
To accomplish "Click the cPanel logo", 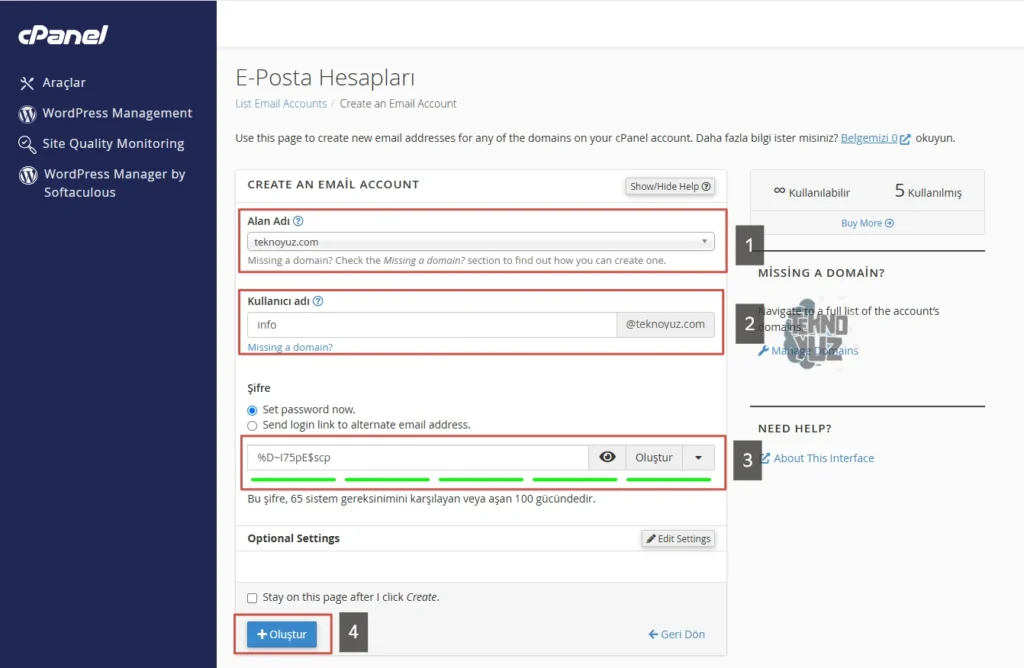I will (63, 35).
